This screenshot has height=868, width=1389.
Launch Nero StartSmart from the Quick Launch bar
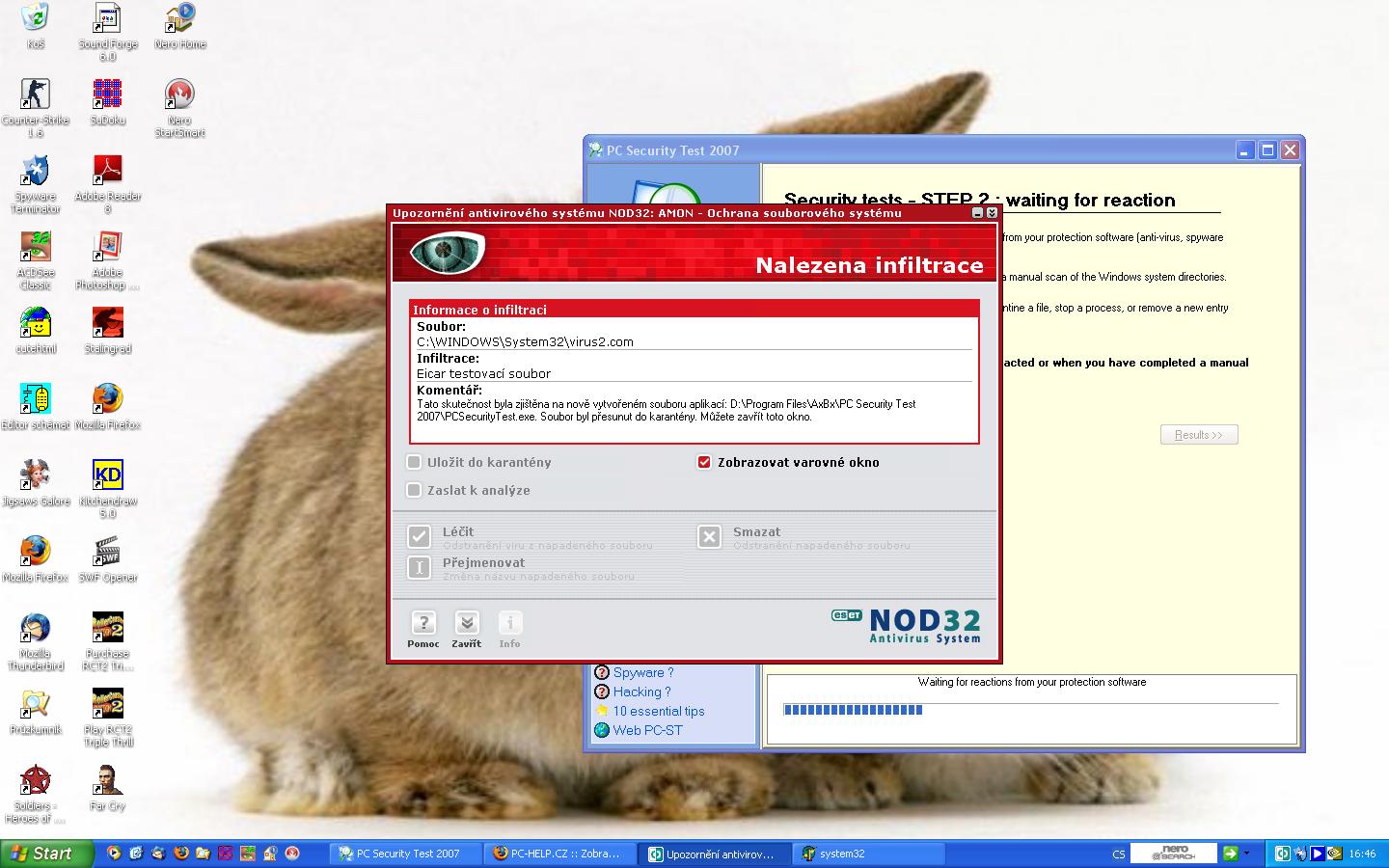tap(291, 854)
